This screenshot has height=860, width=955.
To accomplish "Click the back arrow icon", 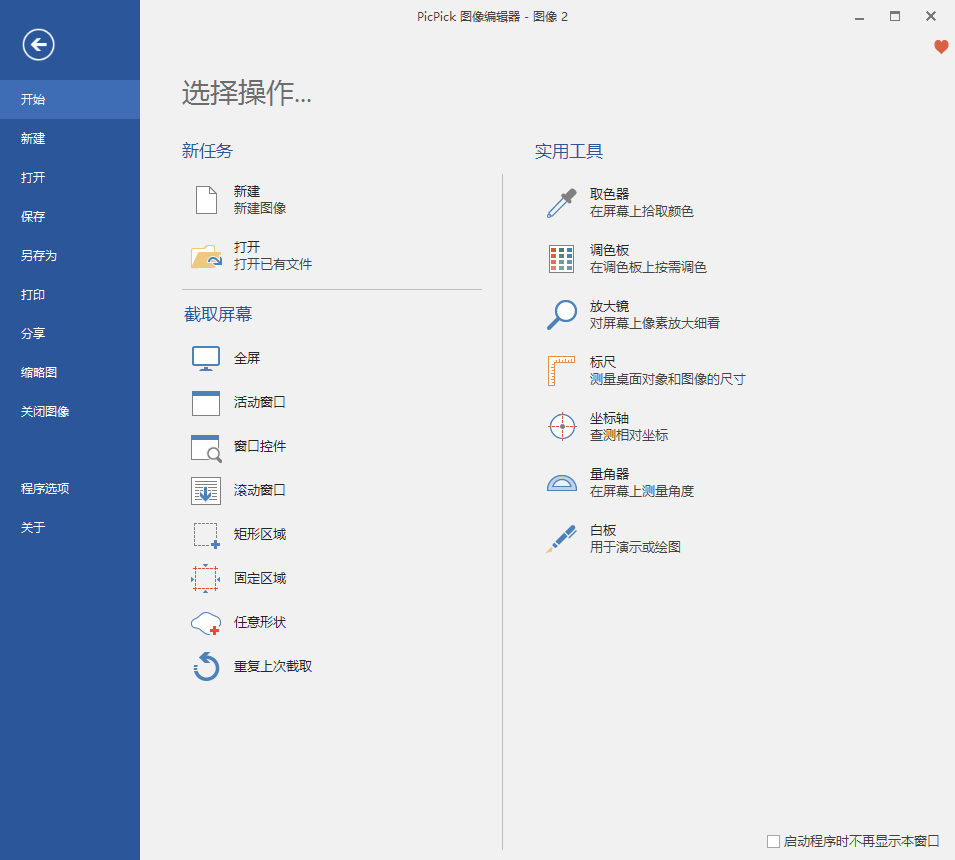I will [39, 44].
